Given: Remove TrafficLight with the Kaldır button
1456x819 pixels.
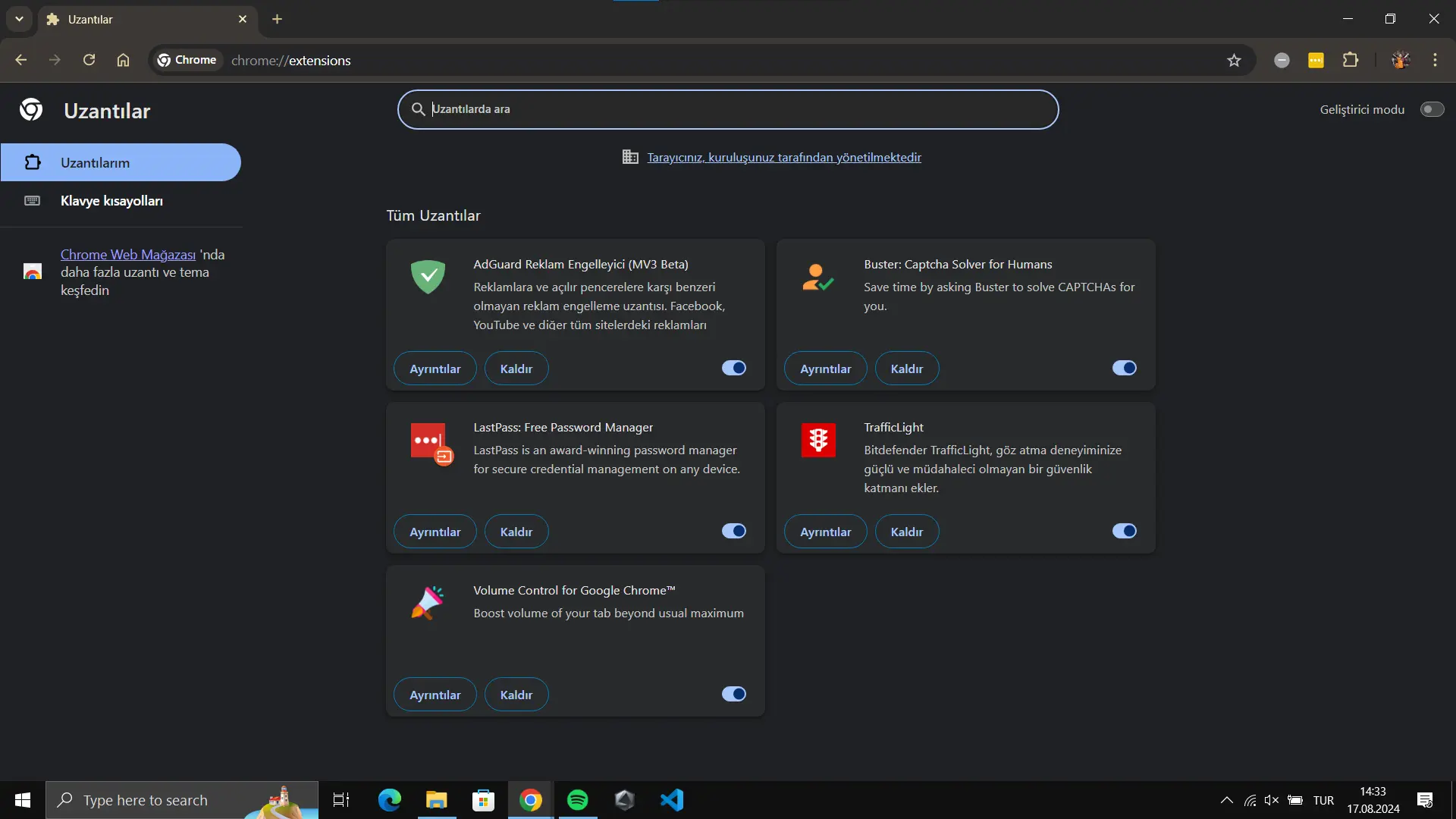Looking at the screenshot, I should pos(907,532).
